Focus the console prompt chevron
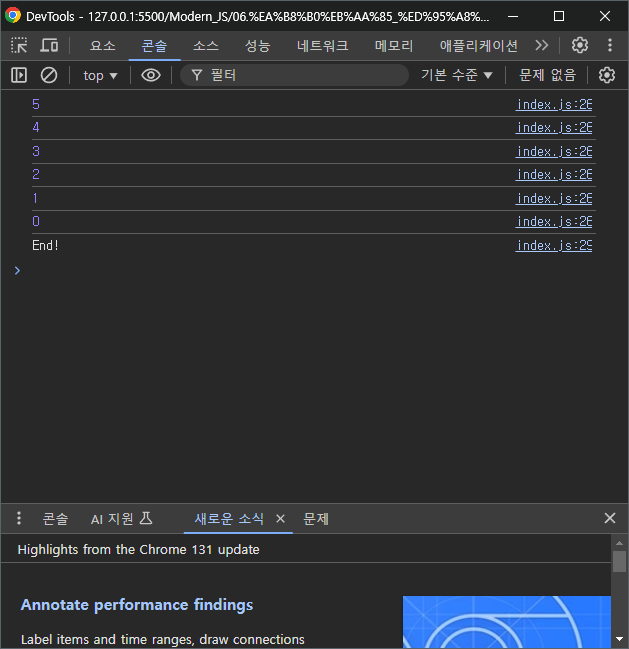629x649 pixels. pos(17,270)
